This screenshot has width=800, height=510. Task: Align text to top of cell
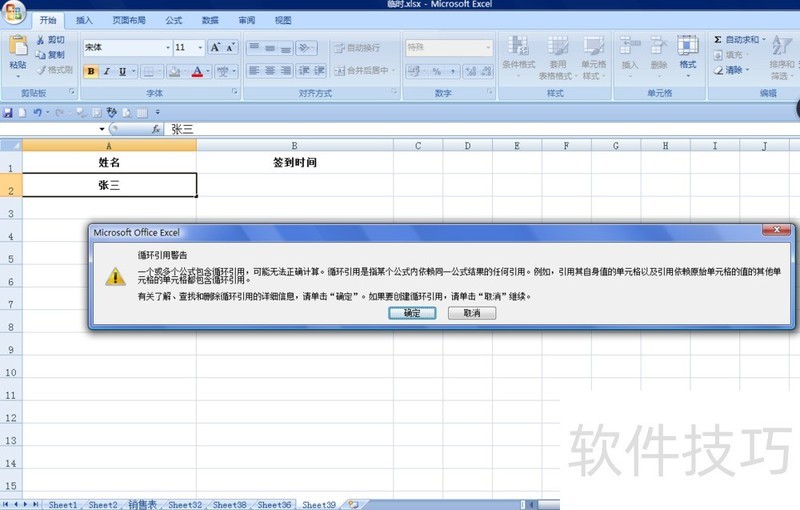254,47
